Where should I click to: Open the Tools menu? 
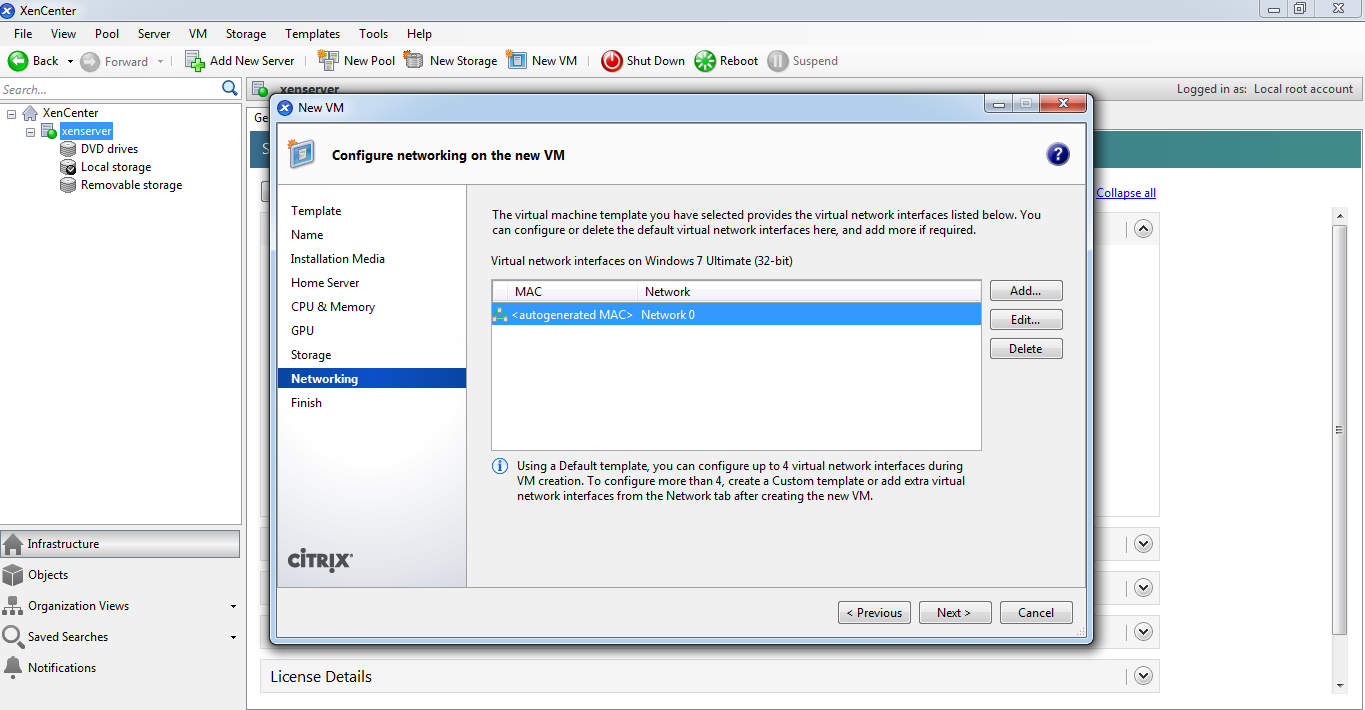pyautogui.click(x=374, y=34)
